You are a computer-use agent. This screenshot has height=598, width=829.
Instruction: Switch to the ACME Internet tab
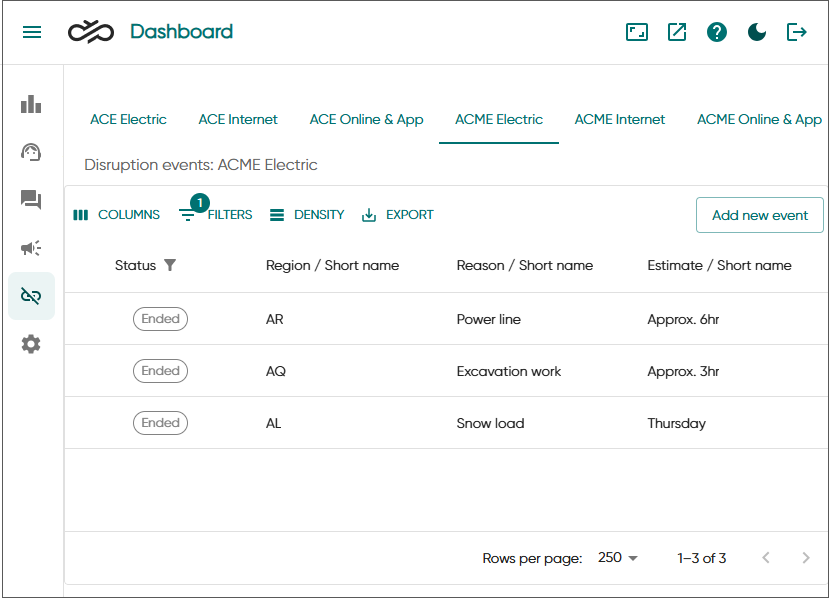pyautogui.click(x=619, y=119)
